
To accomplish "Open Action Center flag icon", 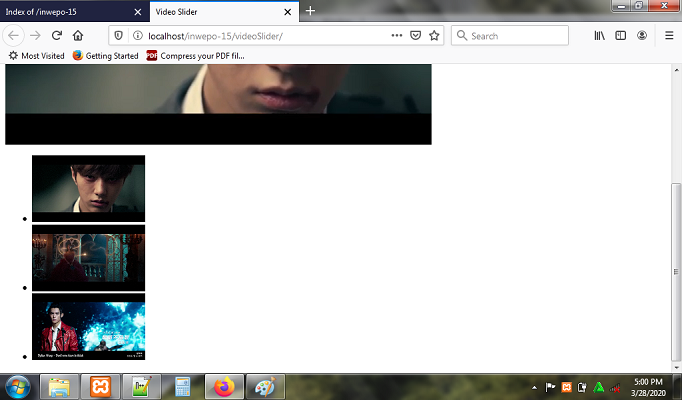I will click(550, 387).
